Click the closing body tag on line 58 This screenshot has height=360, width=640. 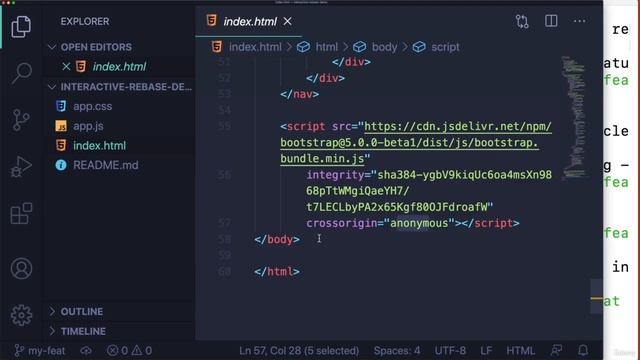click(277, 240)
